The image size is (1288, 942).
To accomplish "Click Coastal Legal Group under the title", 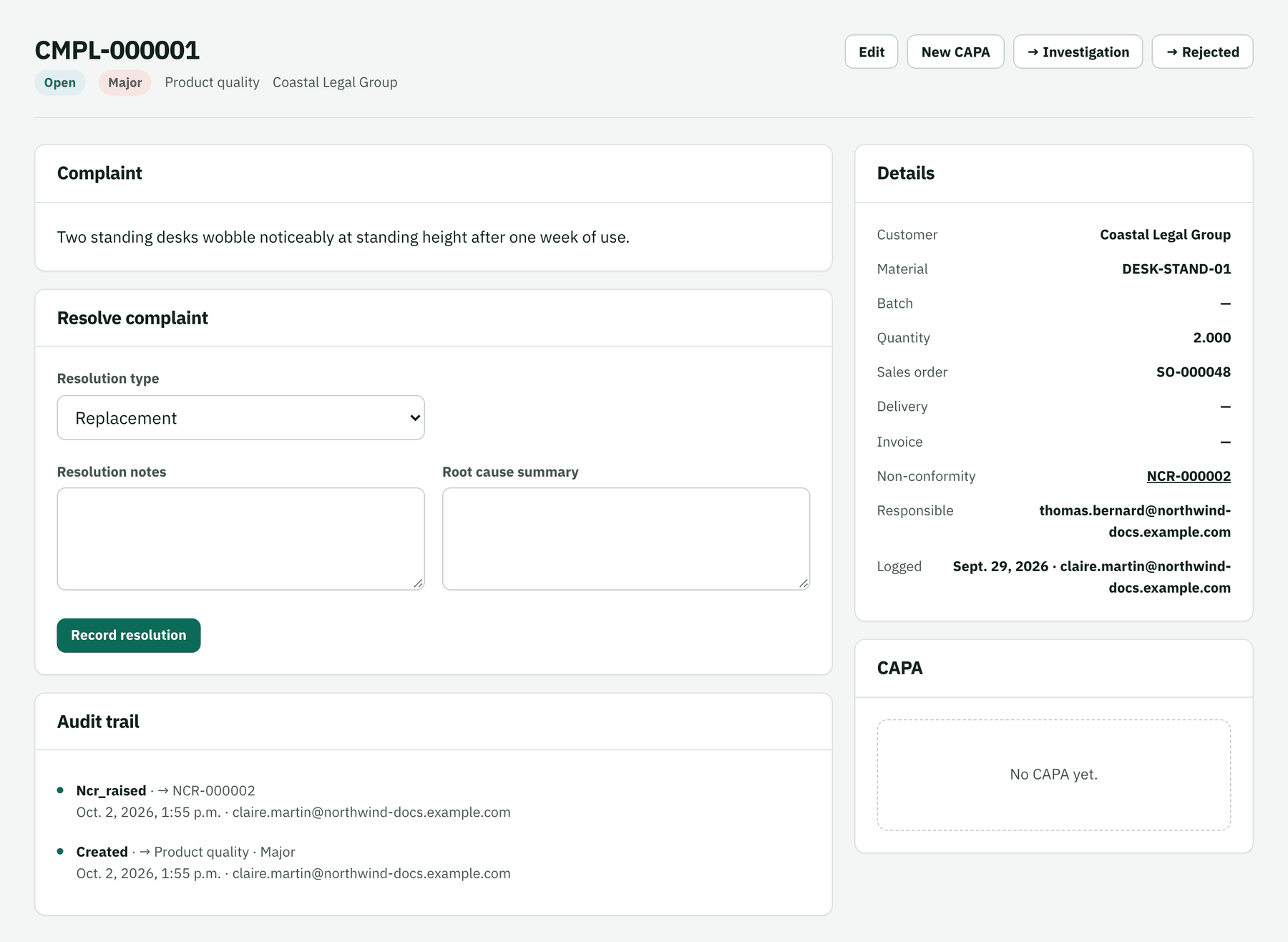I will pyautogui.click(x=335, y=82).
